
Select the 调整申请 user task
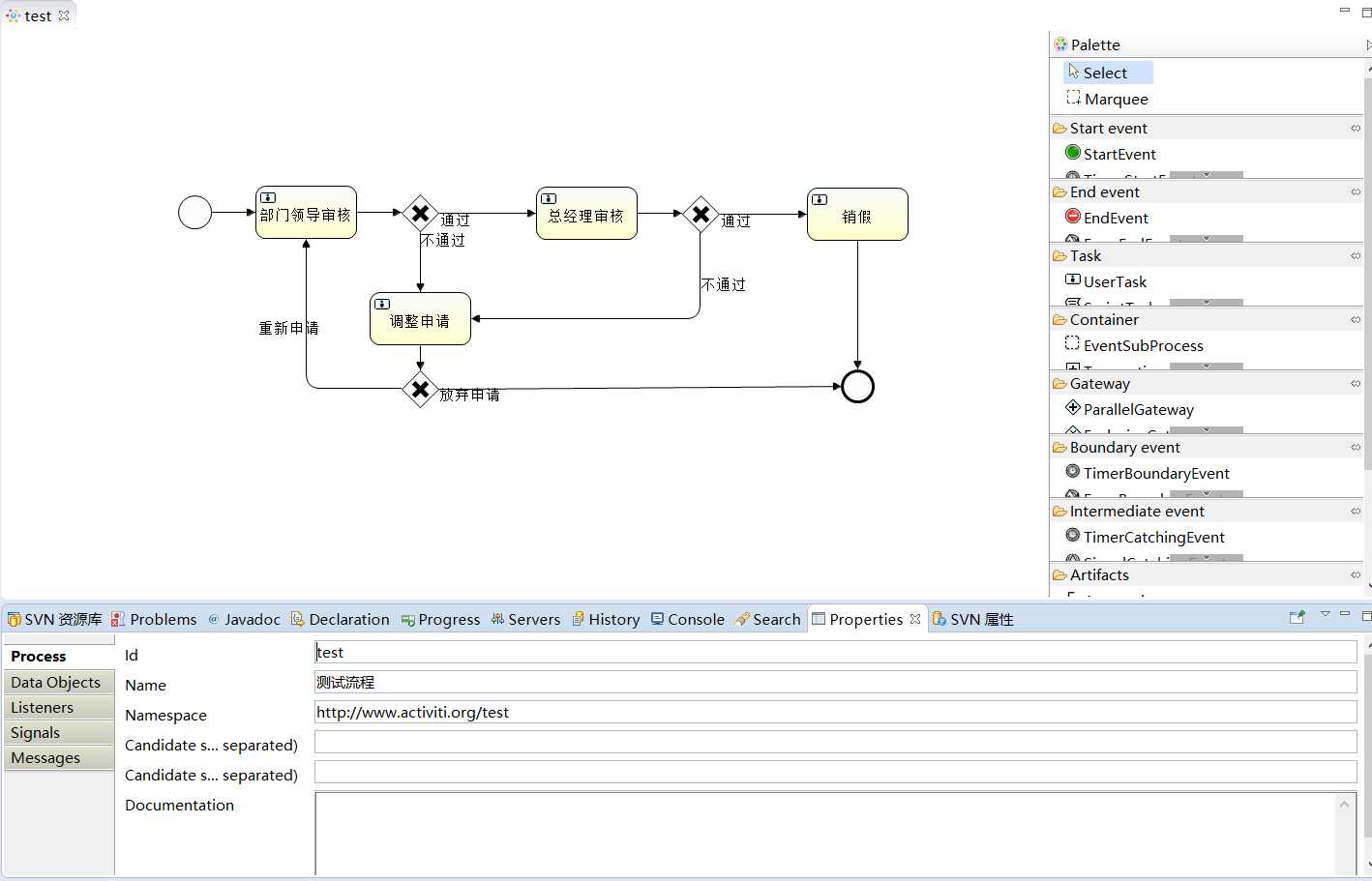pos(420,319)
